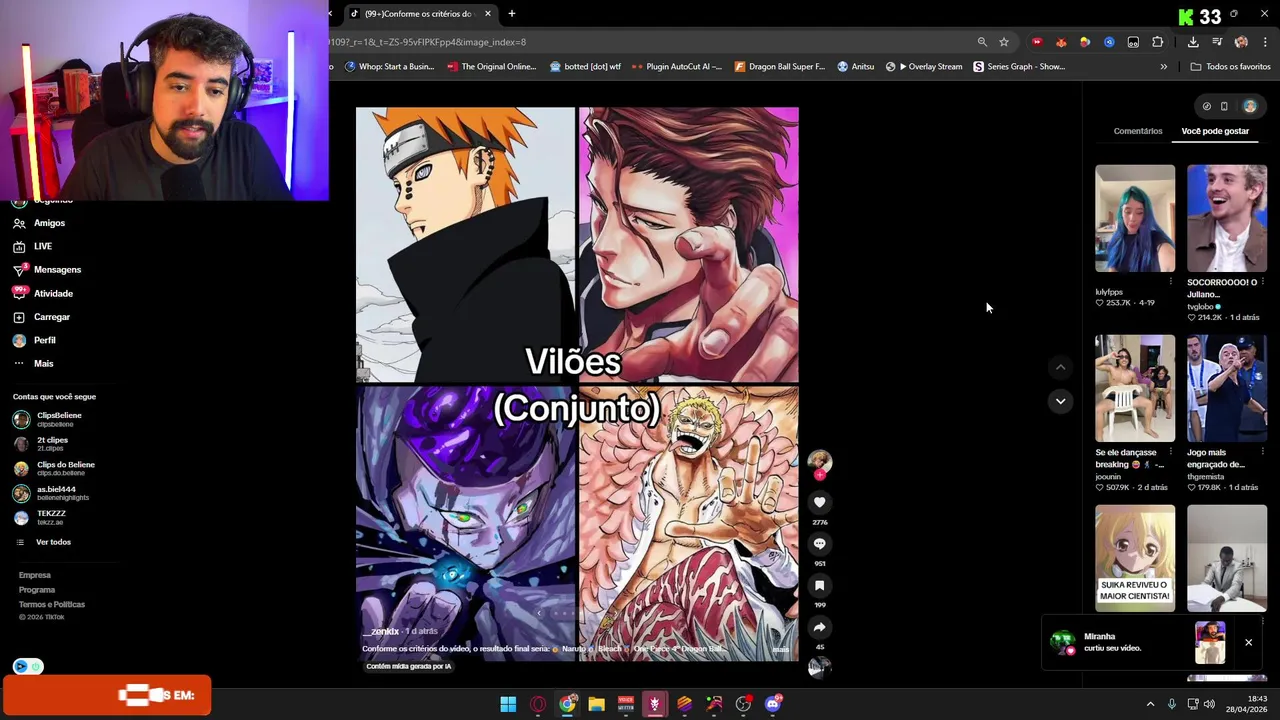This screenshot has width=1280, height=720.
Task: Open the Anitsu bookmark
Action: click(855, 67)
